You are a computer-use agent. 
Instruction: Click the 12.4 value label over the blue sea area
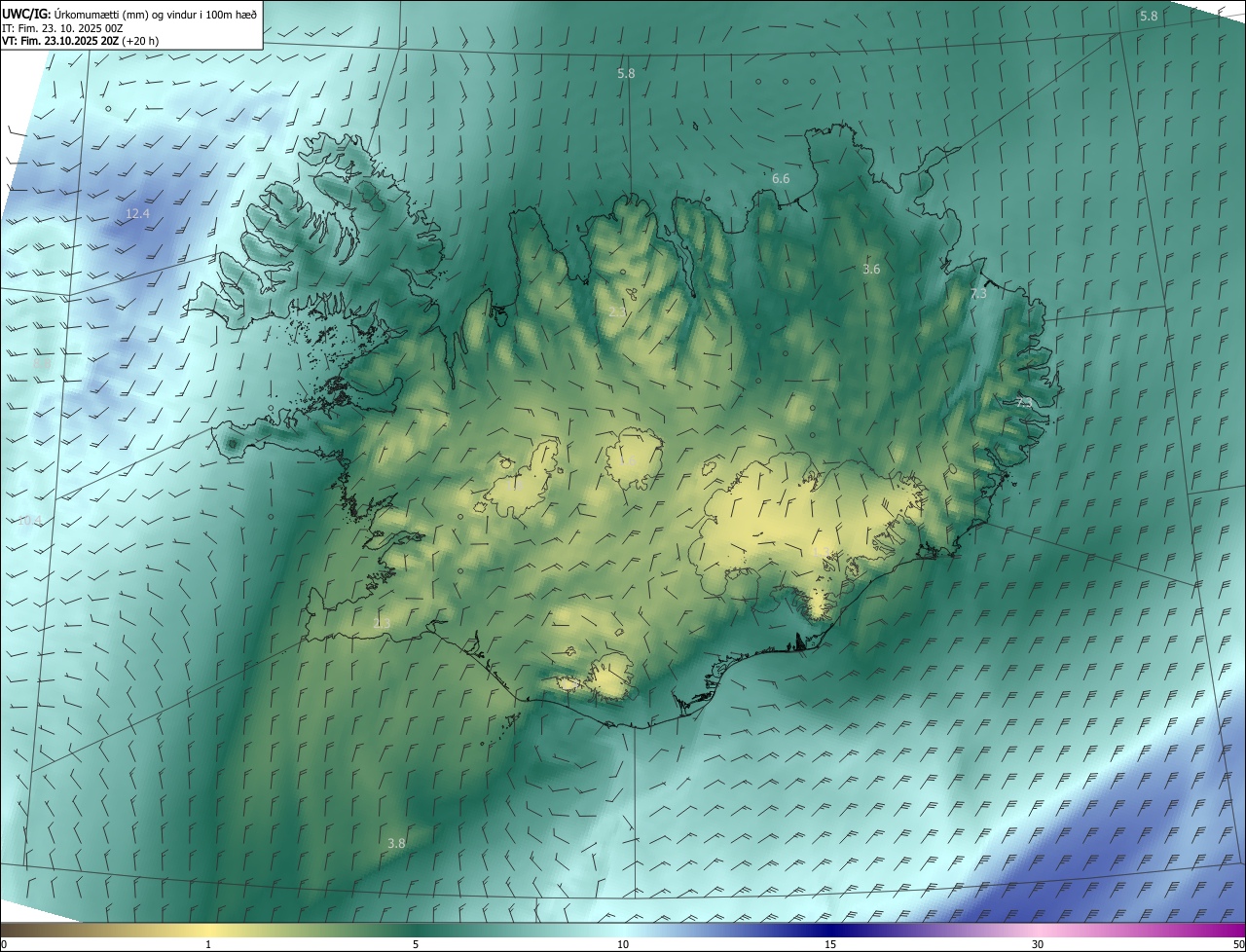point(138,213)
